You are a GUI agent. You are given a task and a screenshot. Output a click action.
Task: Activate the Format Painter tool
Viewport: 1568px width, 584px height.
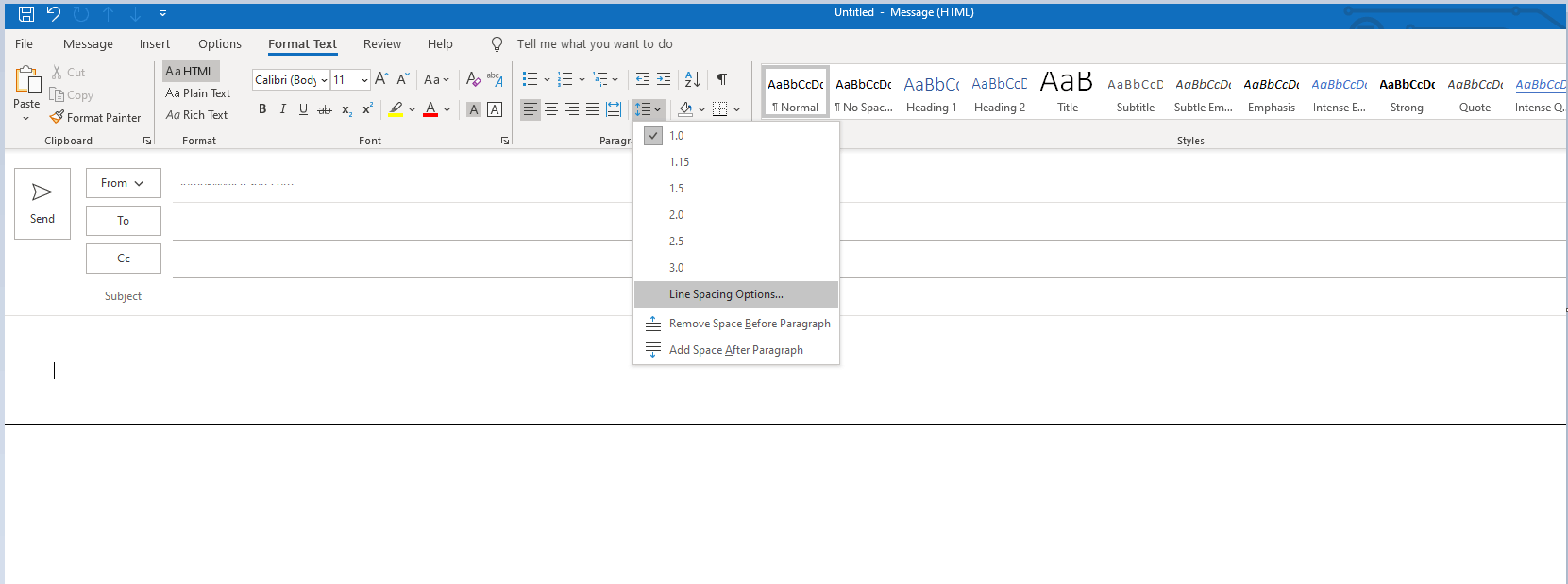(95, 118)
